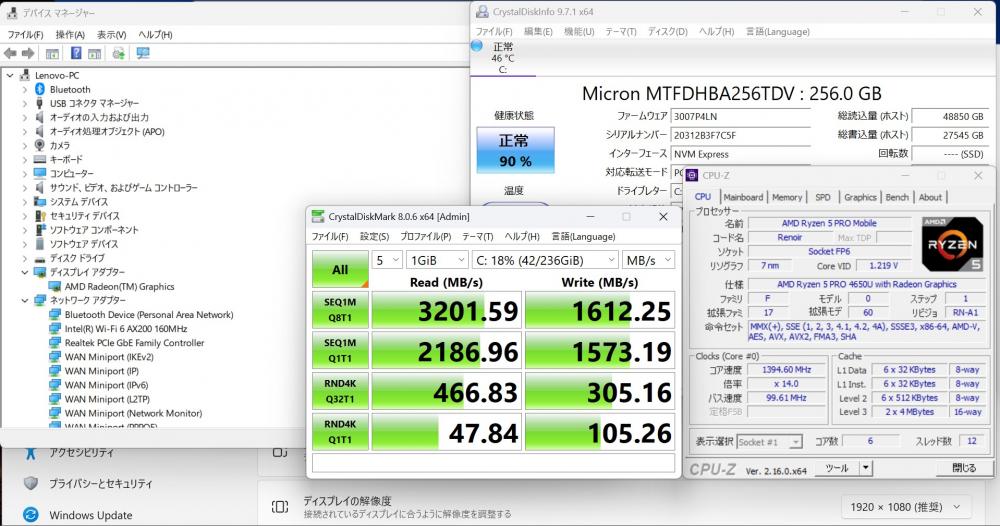Click the All benchmark button
This screenshot has height=526, width=1000.
(340, 269)
